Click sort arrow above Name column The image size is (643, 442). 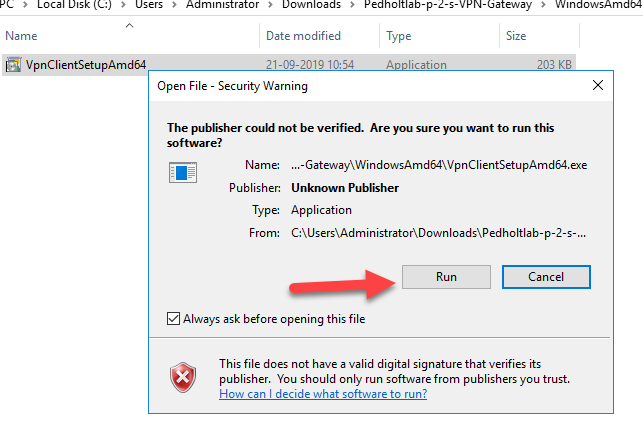coord(130,25)
